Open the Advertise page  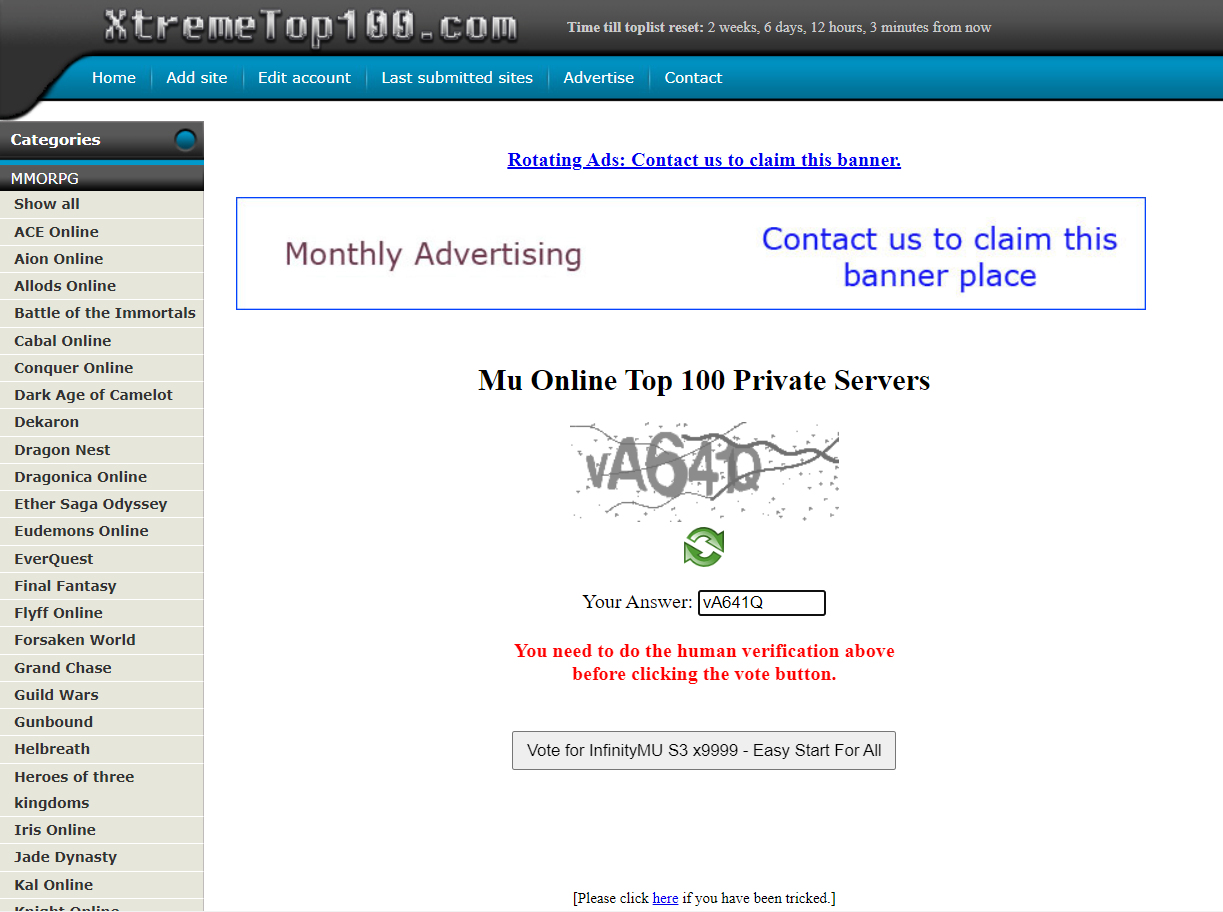(599, 78)
